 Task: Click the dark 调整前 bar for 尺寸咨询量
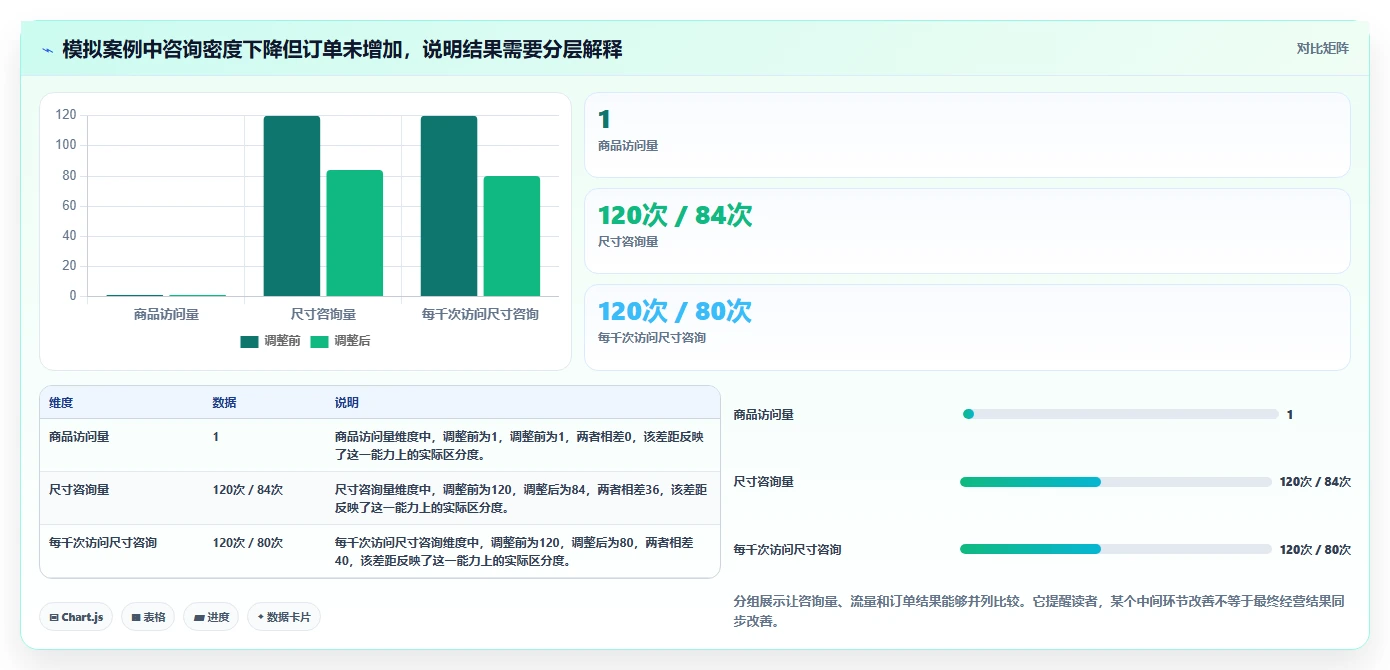click(292, 206)
